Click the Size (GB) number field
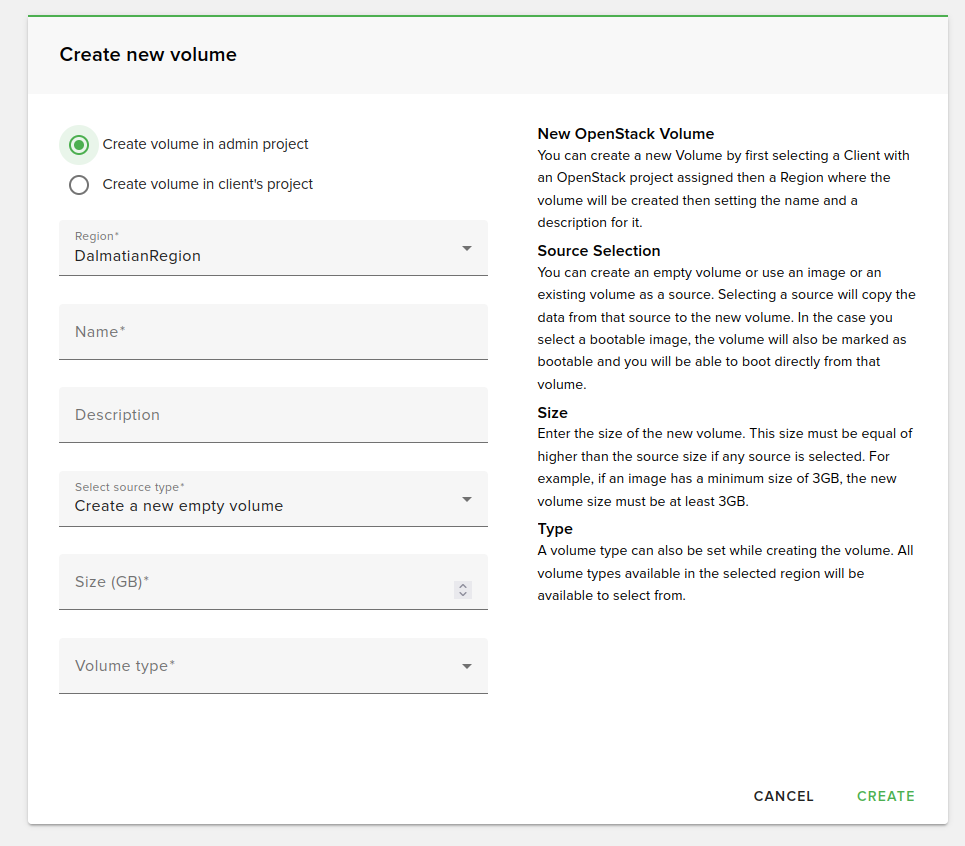 [250, 582]
